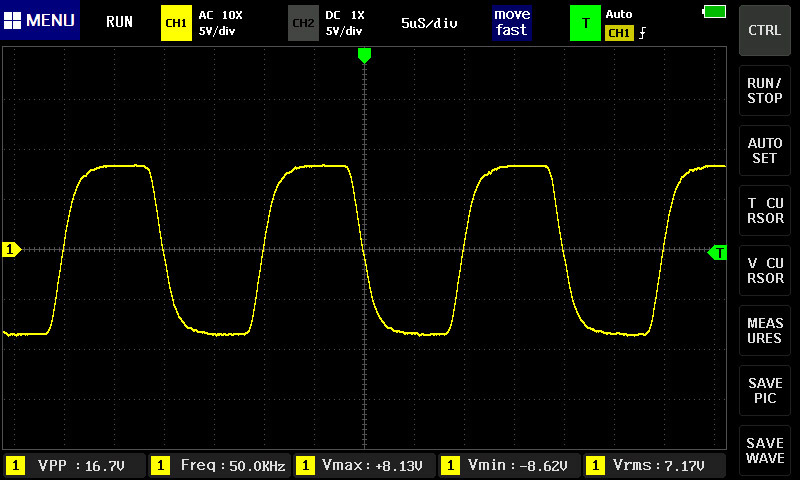Click the channel 1 badge beside VPP
Viewport: 800px width, 480px height.
point(15,465)
